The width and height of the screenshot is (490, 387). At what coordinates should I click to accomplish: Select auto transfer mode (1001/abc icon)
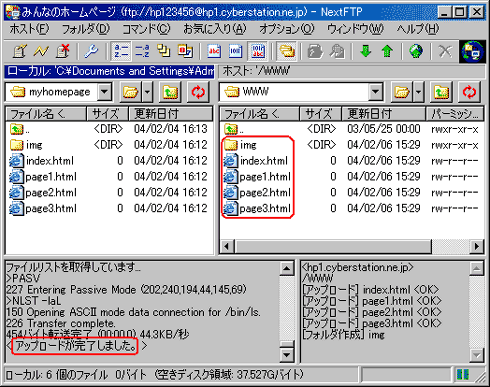(257, 51)
